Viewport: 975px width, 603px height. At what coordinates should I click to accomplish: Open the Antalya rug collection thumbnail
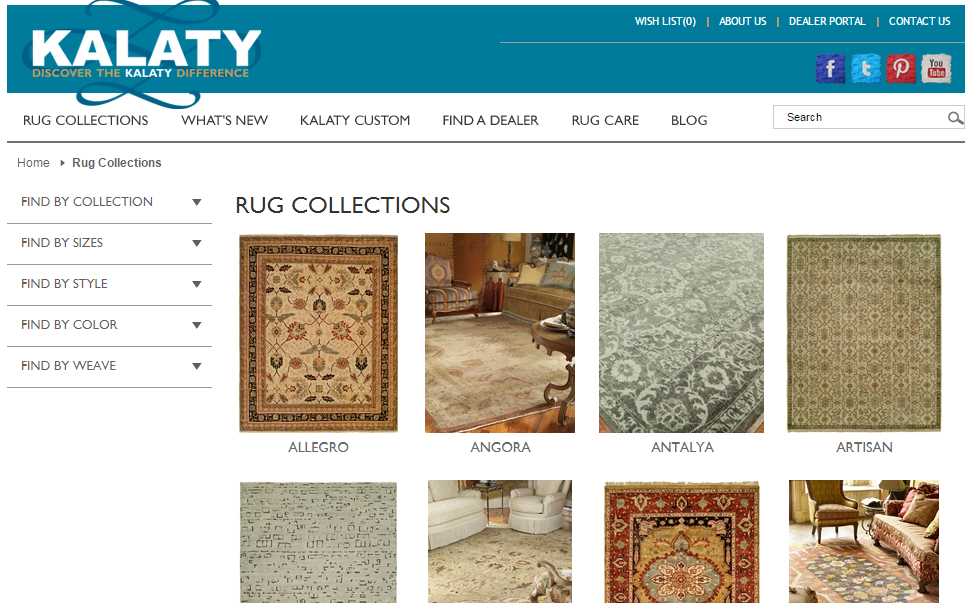coord(682,333)
